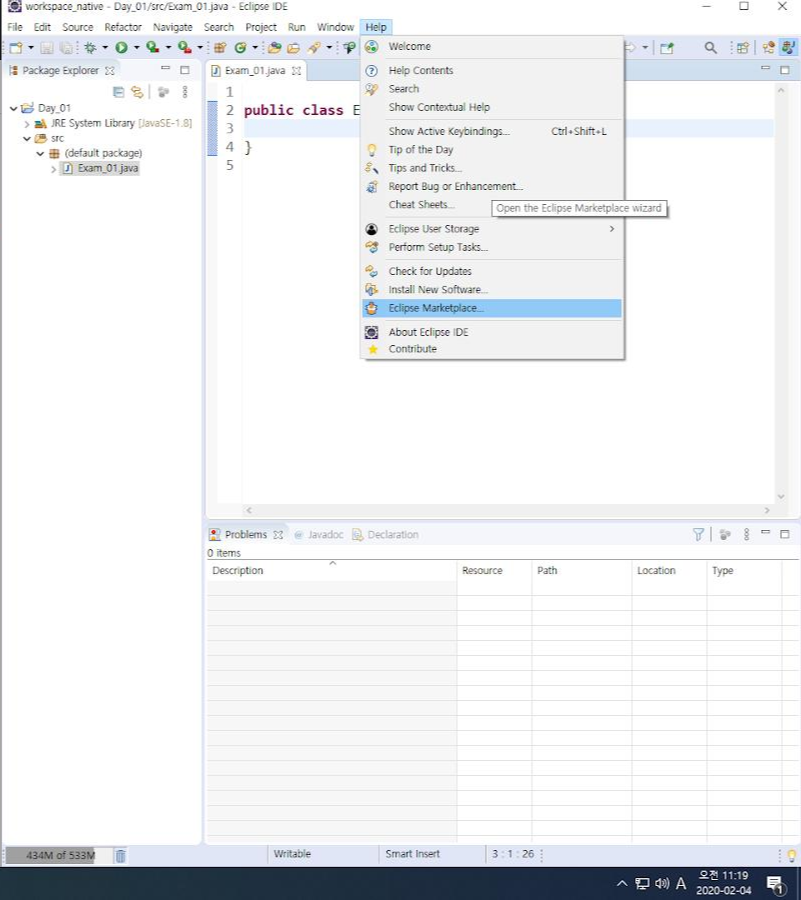Select Exam_01.java in Package Explorer
Image resolution: width=801 pixels, height=900 pixels.
(x=100, y=168)
